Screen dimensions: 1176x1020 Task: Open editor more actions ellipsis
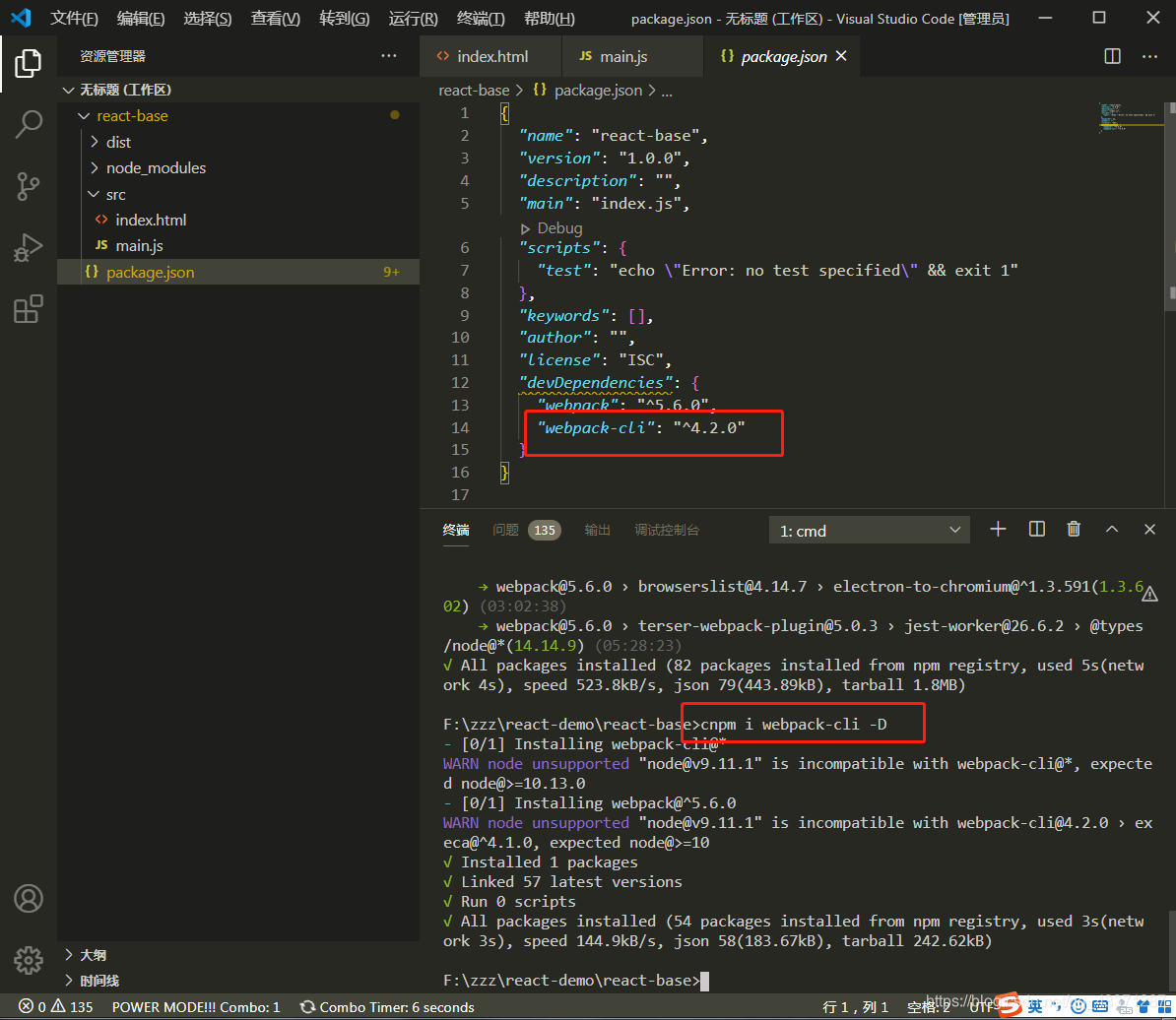click(1149, 56)
